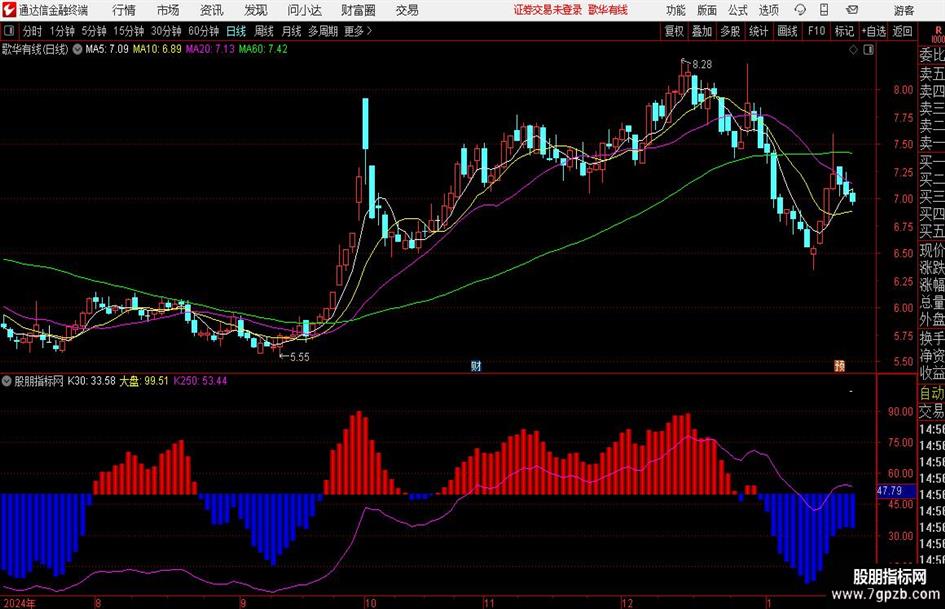Switch to the 分时 chart tab

[x=32, y=31]
